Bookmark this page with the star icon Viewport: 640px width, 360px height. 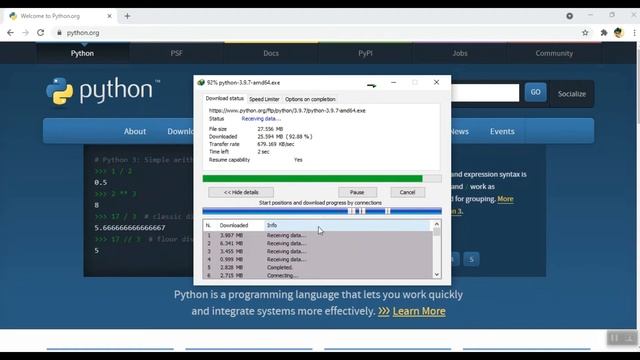point(585,33)
